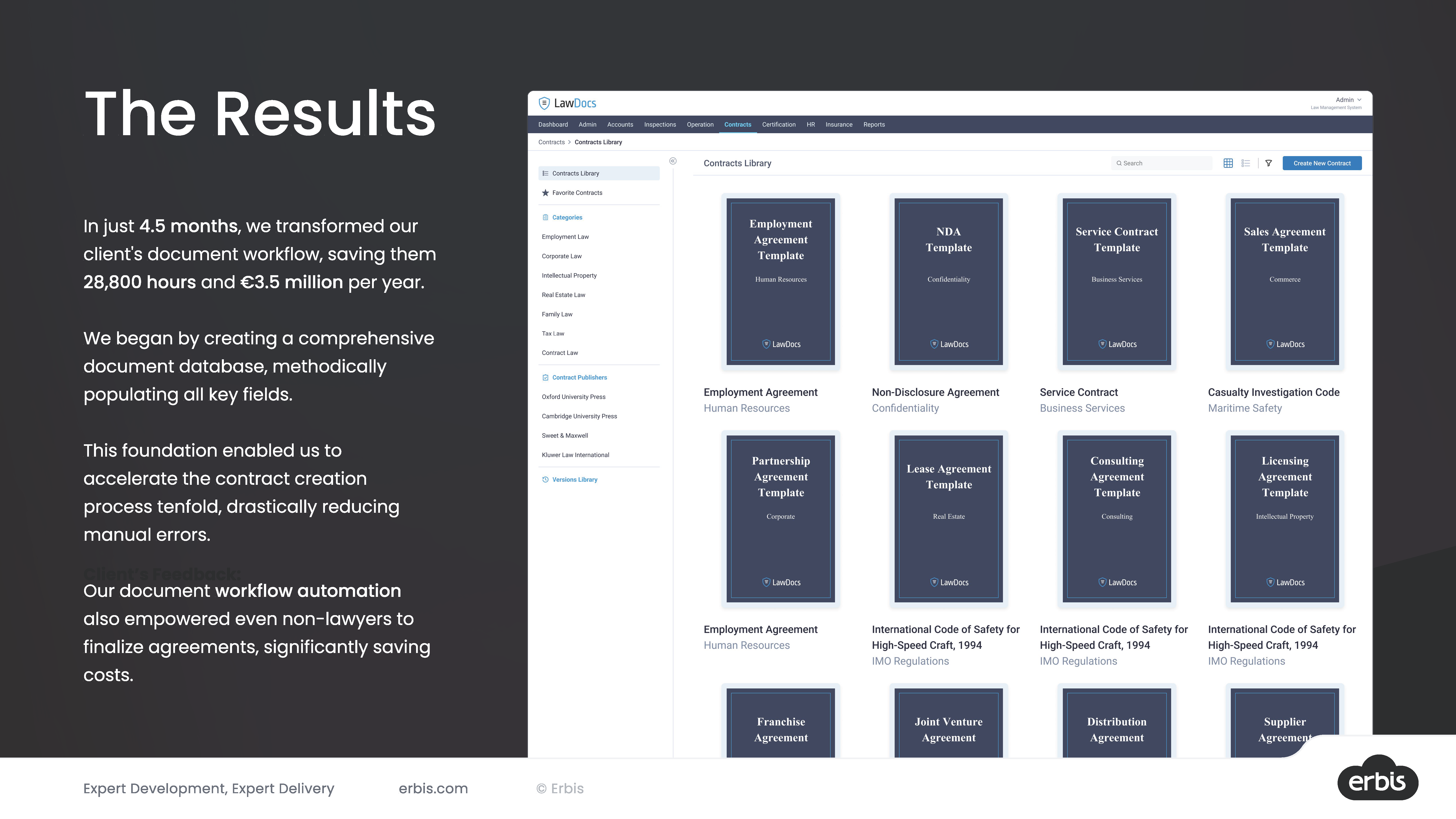1456x819 pixels.
Task: Open the Consulting Agreement Template thumbnail
Action: pos(1116,519)
